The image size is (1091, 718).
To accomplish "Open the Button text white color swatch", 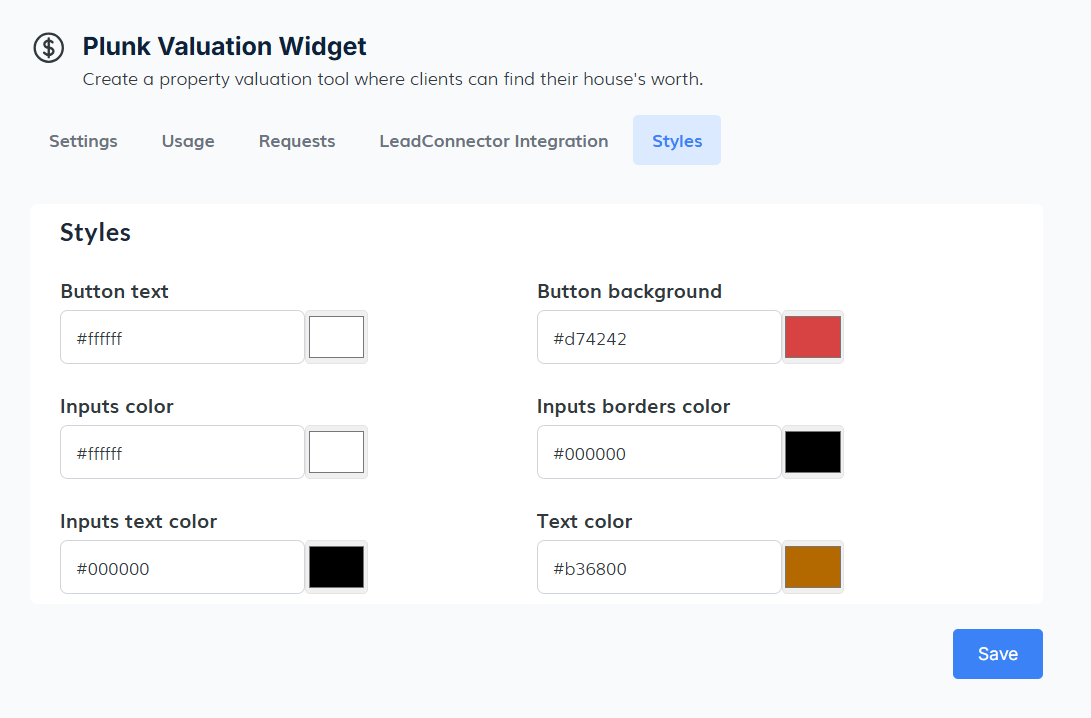I will point(336,337).
